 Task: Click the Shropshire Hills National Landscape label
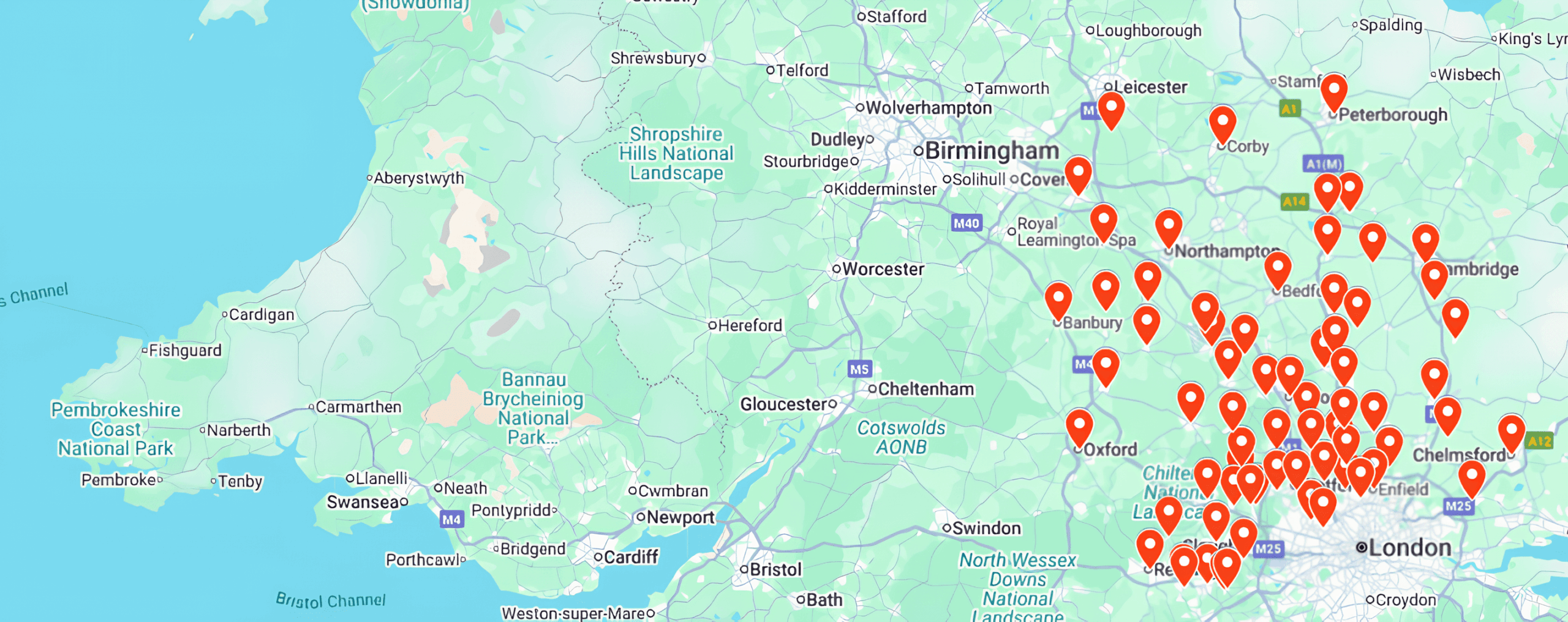click(676, 153)
